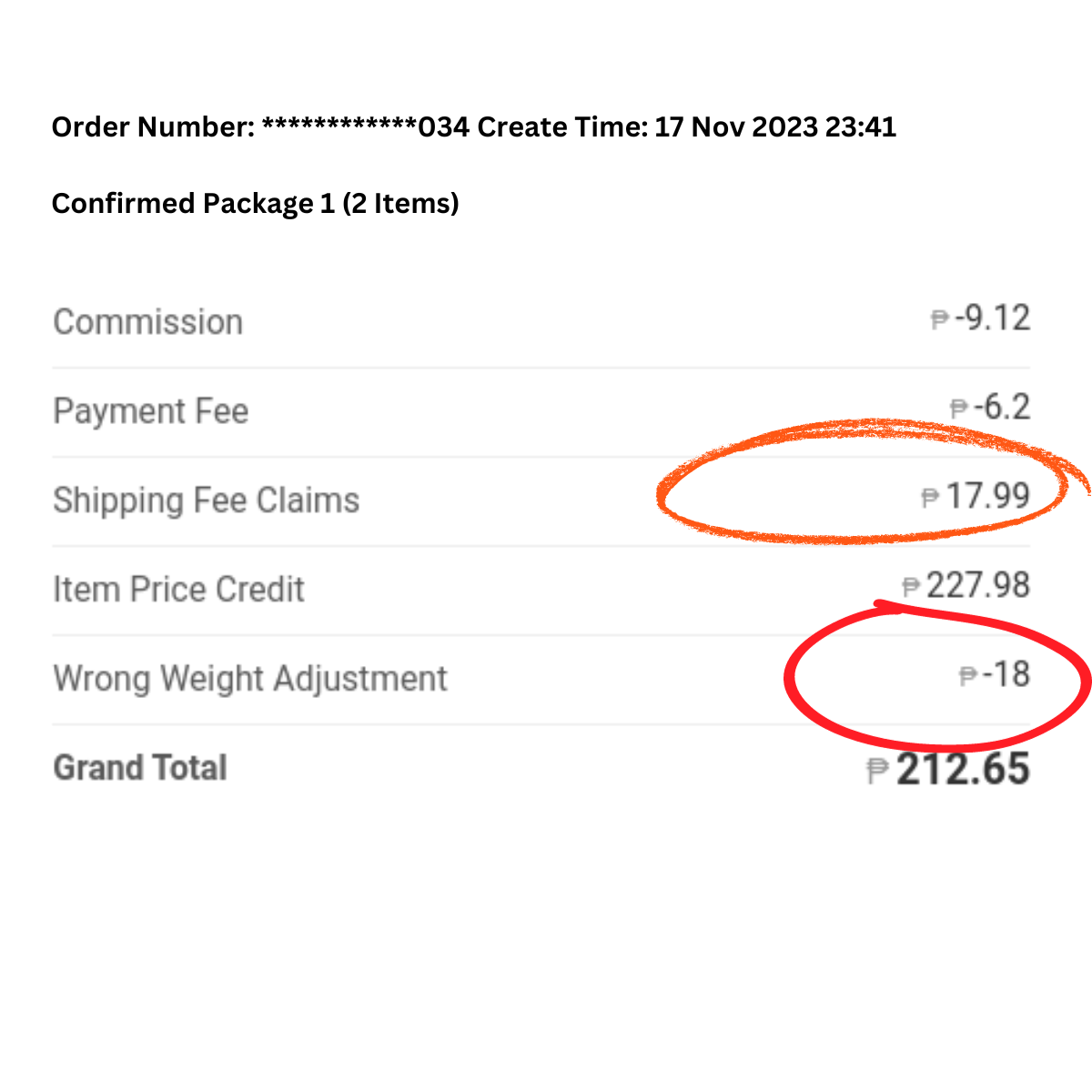Click the Confirmed Package 1 heading
Image resolution: width=1092 pixels, height=1092 pixels.
coord(255,203)
